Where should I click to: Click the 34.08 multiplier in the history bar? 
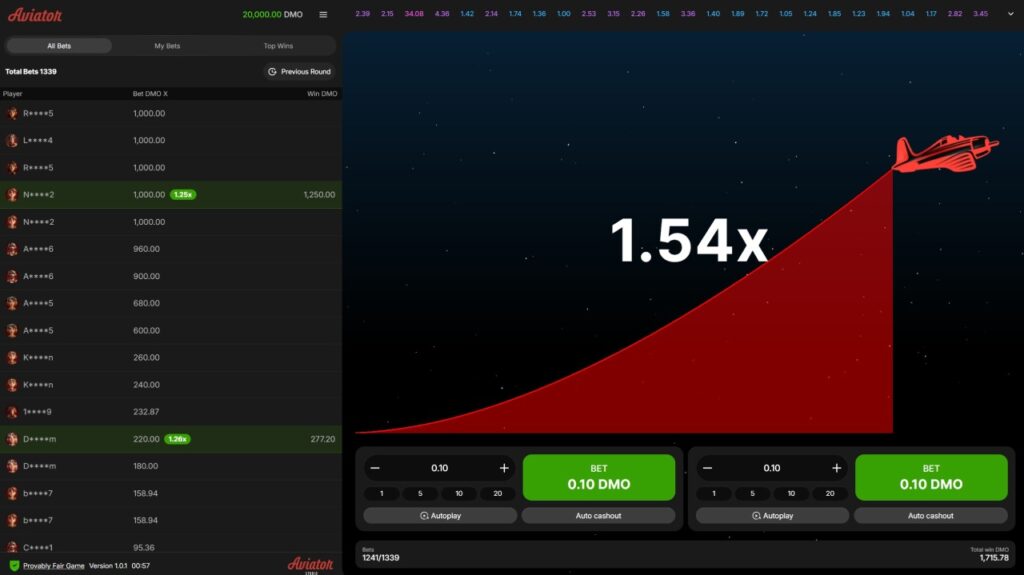click(414, 14)
